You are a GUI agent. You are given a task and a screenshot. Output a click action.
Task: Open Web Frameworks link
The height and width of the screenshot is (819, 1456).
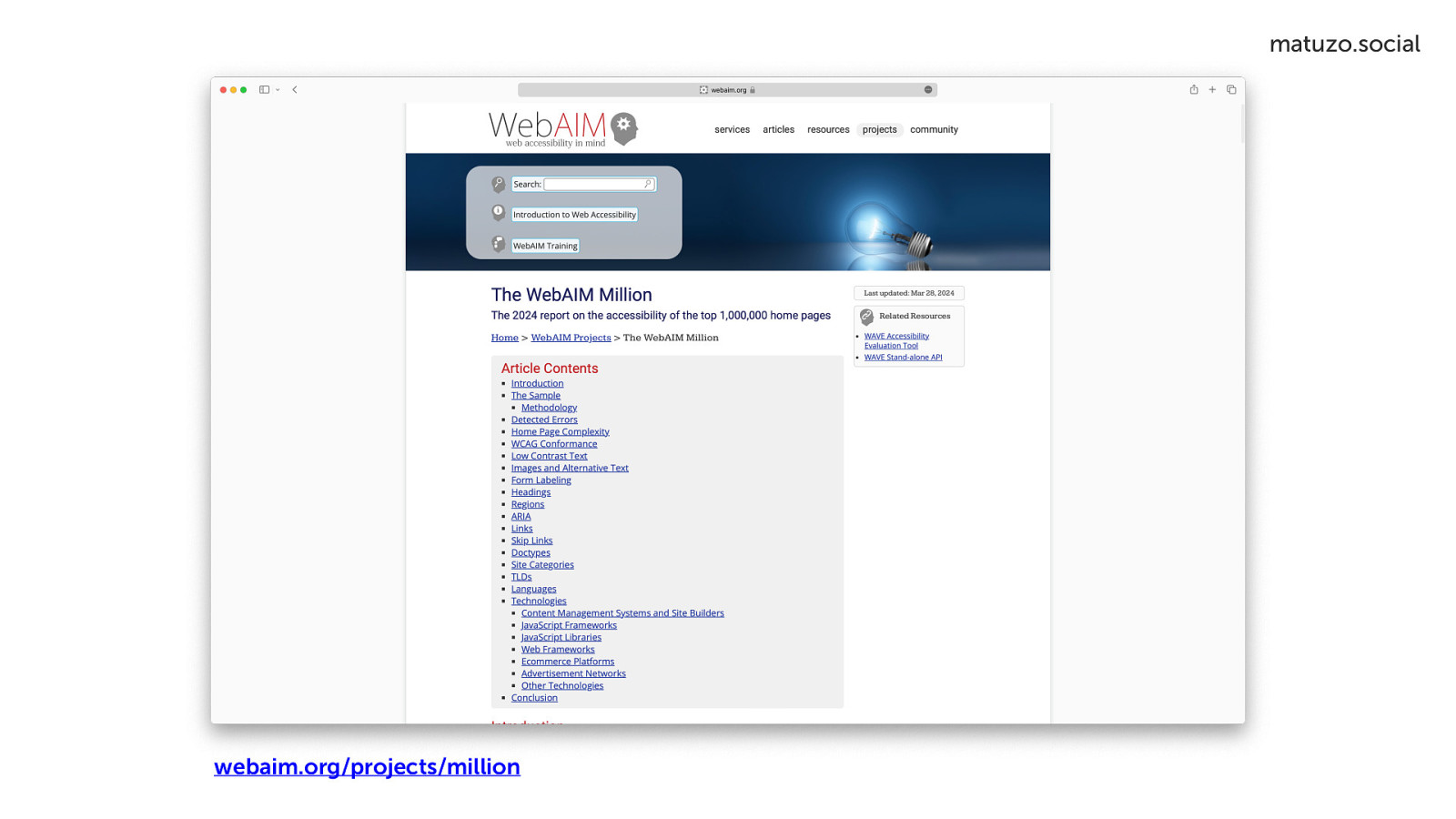[558, 650]
